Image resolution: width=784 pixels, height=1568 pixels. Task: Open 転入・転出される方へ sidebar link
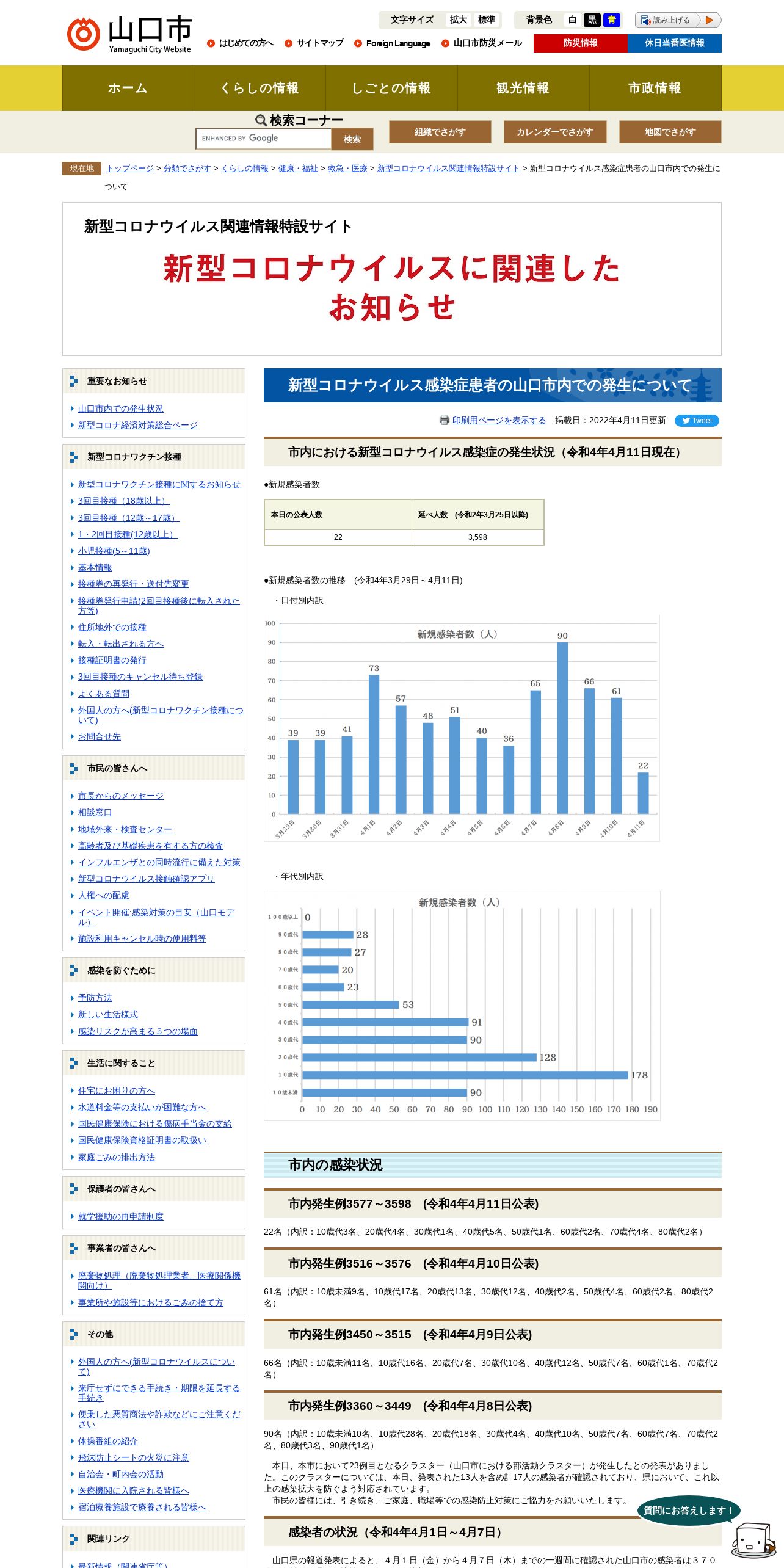point(121,644)
